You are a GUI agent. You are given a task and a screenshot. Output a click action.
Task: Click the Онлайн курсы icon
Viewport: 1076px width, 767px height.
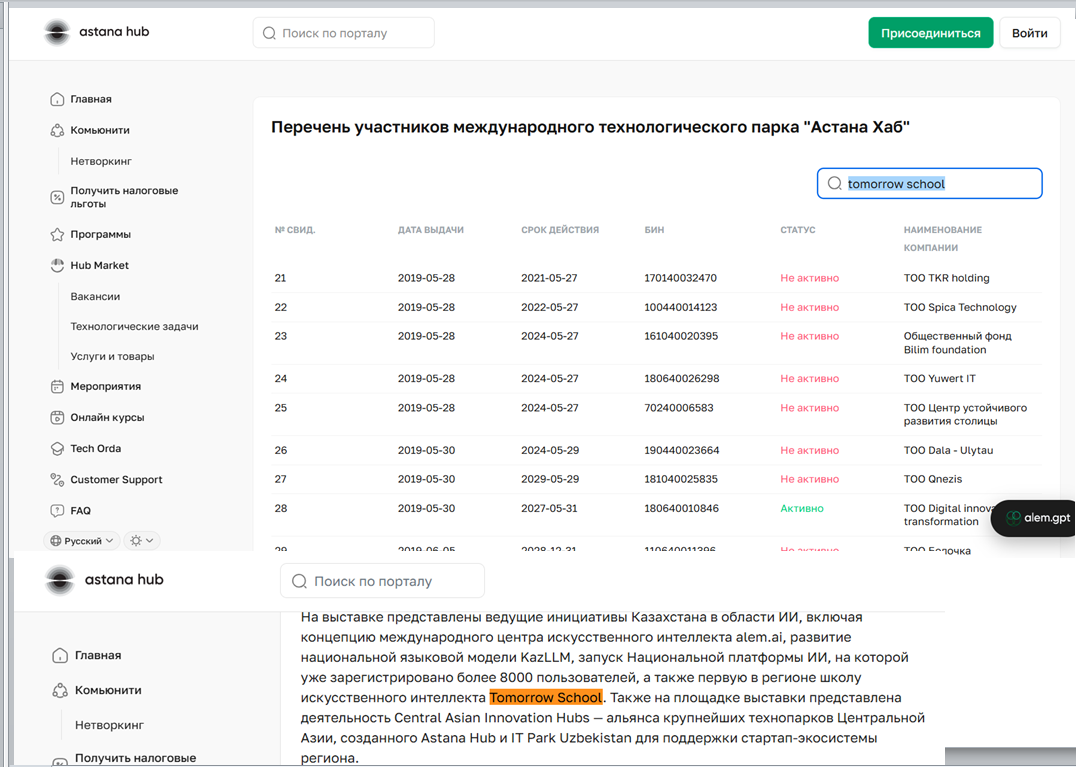click(x=57, y=417)
